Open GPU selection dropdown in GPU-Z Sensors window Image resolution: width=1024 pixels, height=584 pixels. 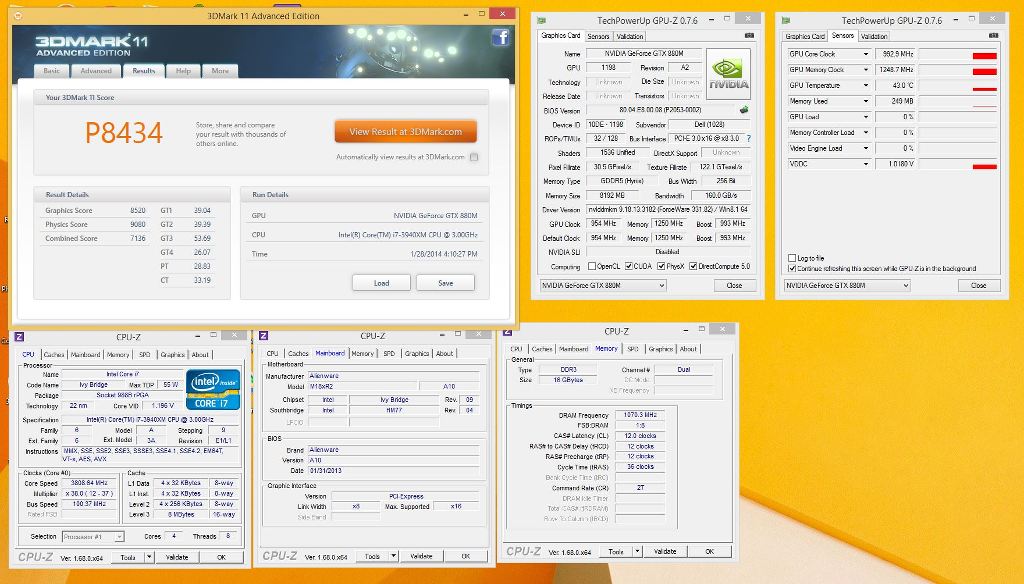pos(847,285)
